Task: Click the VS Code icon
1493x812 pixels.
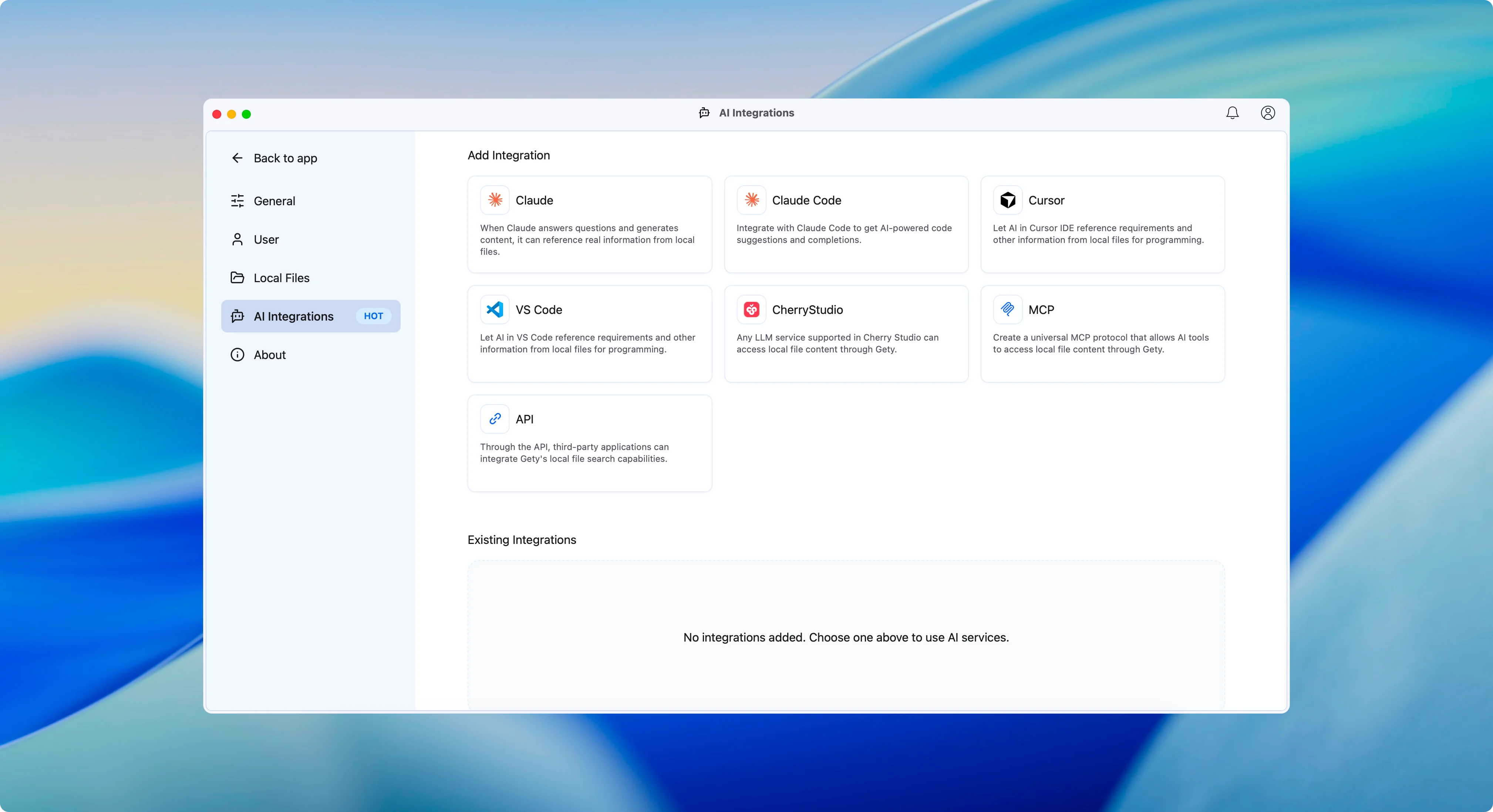Action: click(x=494, y=310)
